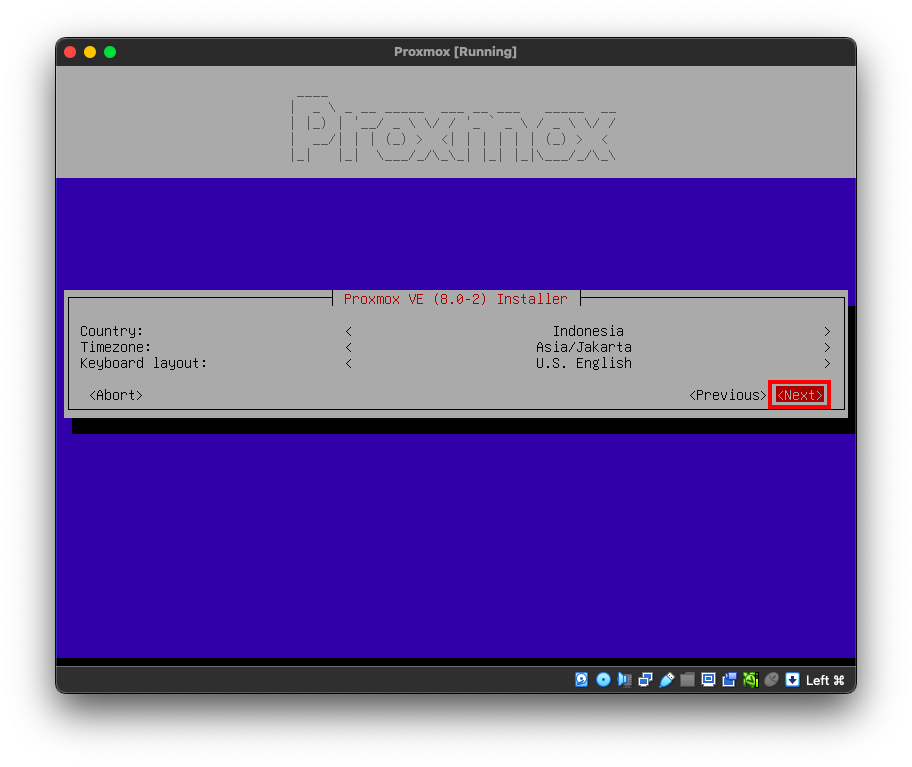Screen dimensions: 912x767
Task: Click the green CPU execution status icon
Action: coord(750,680)
